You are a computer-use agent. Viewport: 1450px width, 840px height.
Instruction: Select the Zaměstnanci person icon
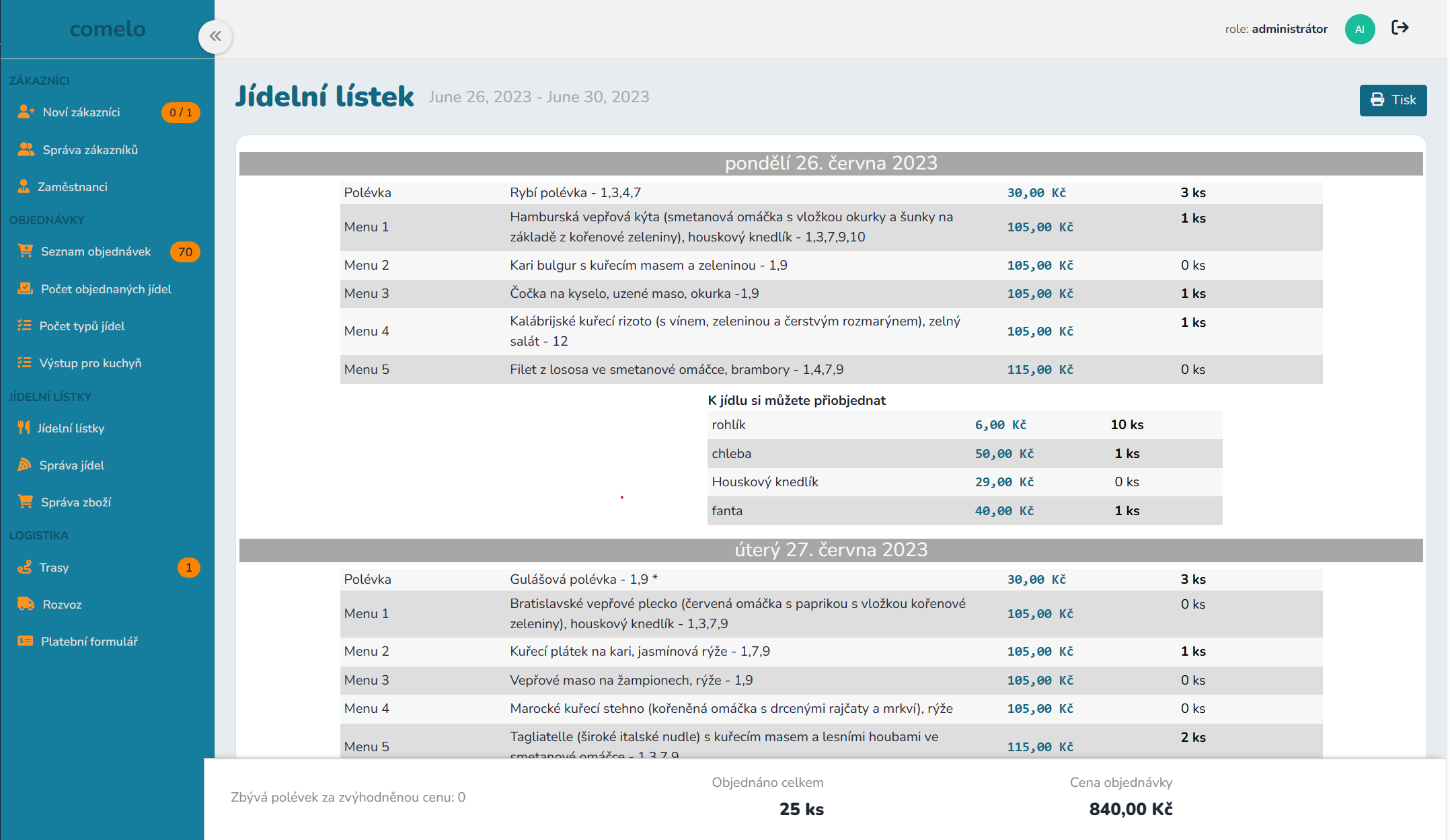point(24,186)
